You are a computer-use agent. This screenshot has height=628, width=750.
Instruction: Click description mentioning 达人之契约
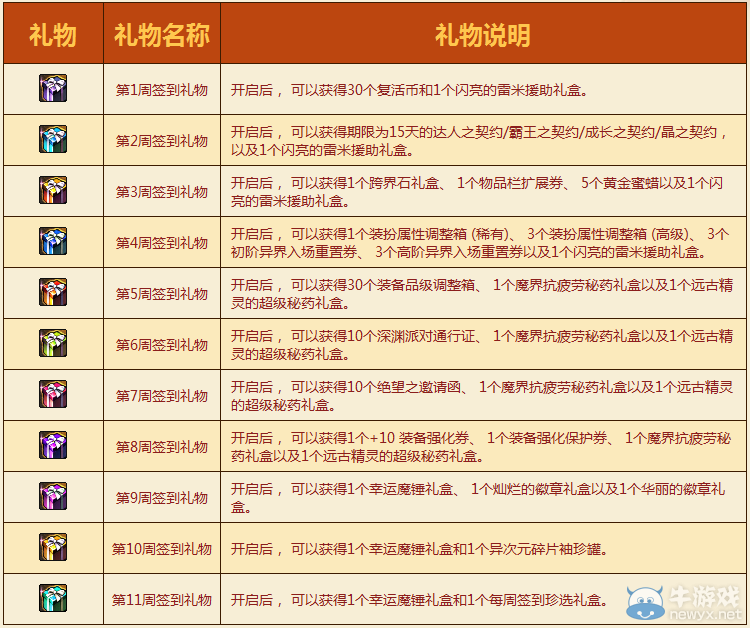coord(483,140)
